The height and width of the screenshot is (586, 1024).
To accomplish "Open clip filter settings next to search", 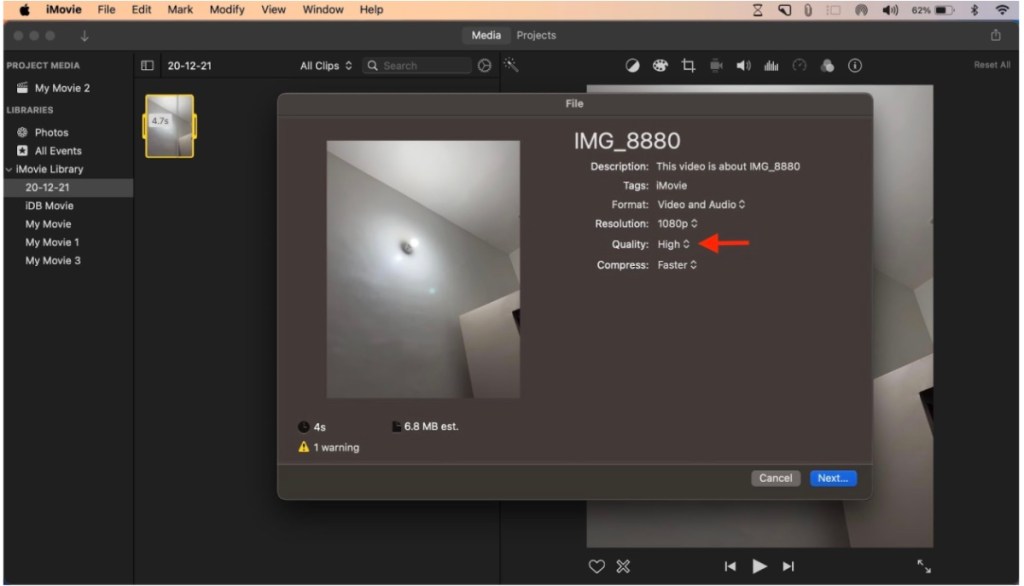I will (484, 65).
